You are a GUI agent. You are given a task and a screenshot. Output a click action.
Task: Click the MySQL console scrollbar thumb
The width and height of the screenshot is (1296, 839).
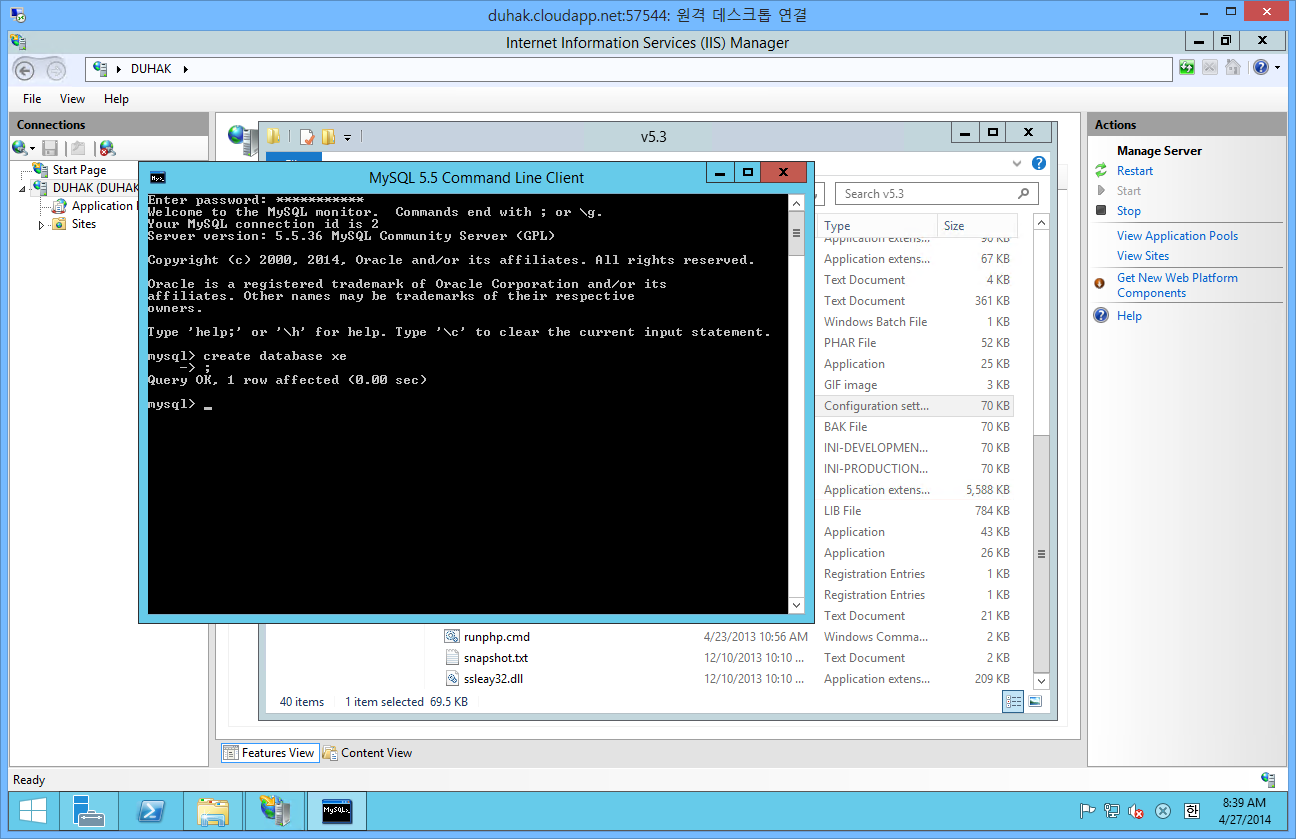coord(796,234)
